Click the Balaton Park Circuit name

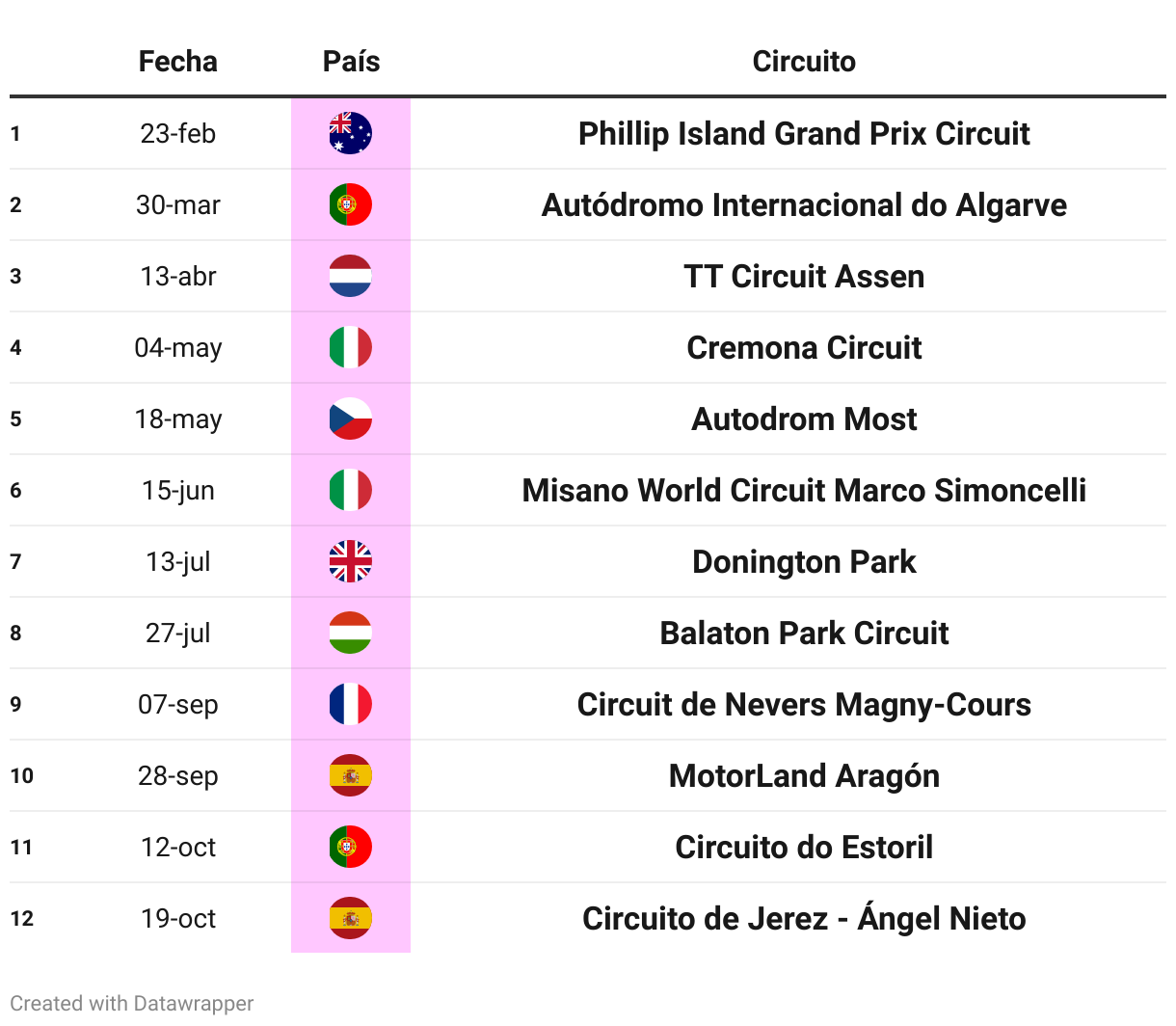click(804, 633)
